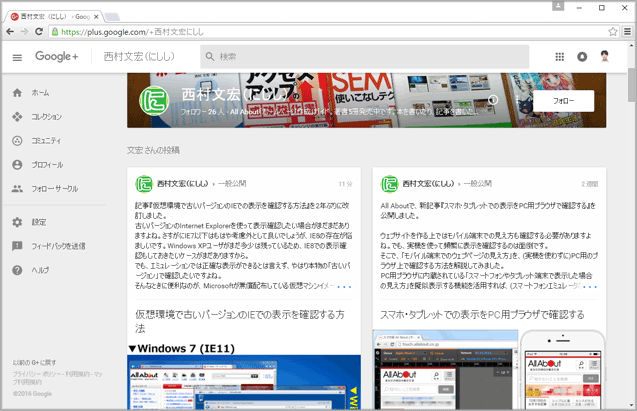Click the 11分 post timestamp
The width and height of the screenshot is (637, 411).
pos(345,184)
